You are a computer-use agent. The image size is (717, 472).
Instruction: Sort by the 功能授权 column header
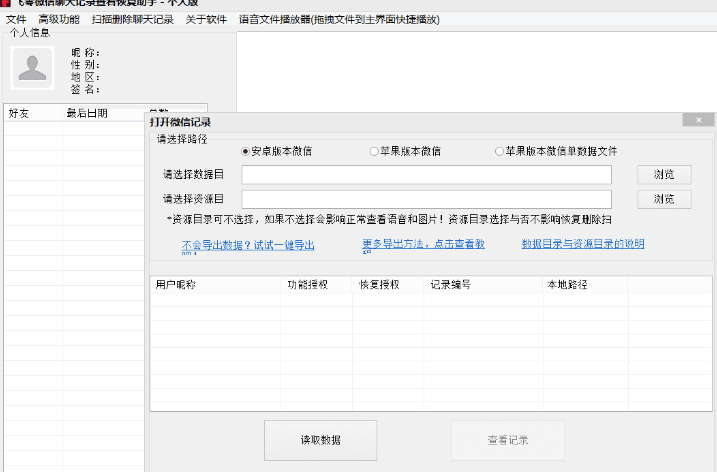316,284
